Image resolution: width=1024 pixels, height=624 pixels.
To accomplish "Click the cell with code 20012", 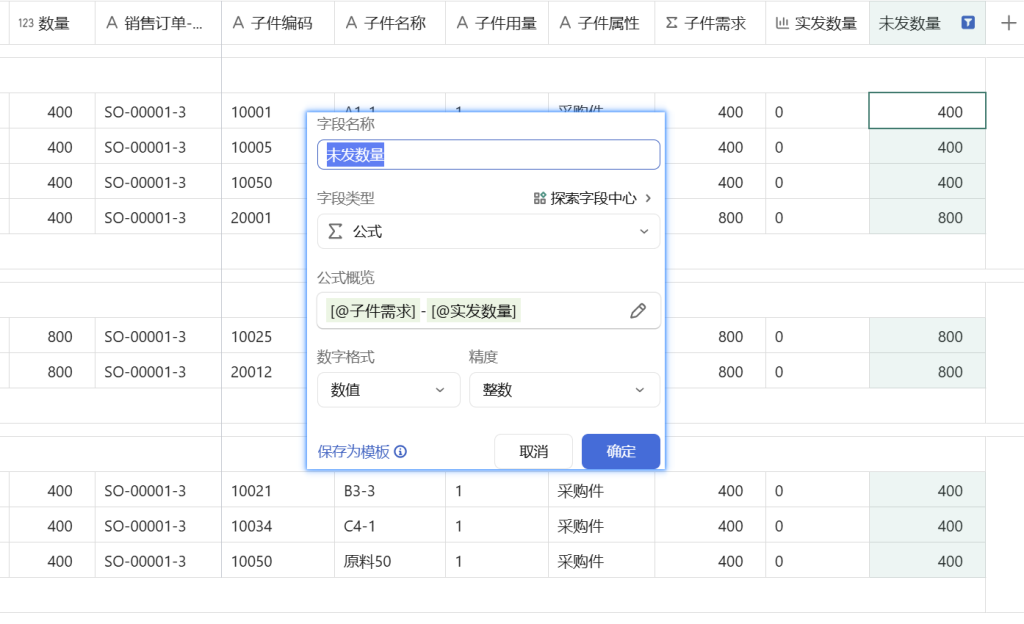I will (x=264, y=371).
